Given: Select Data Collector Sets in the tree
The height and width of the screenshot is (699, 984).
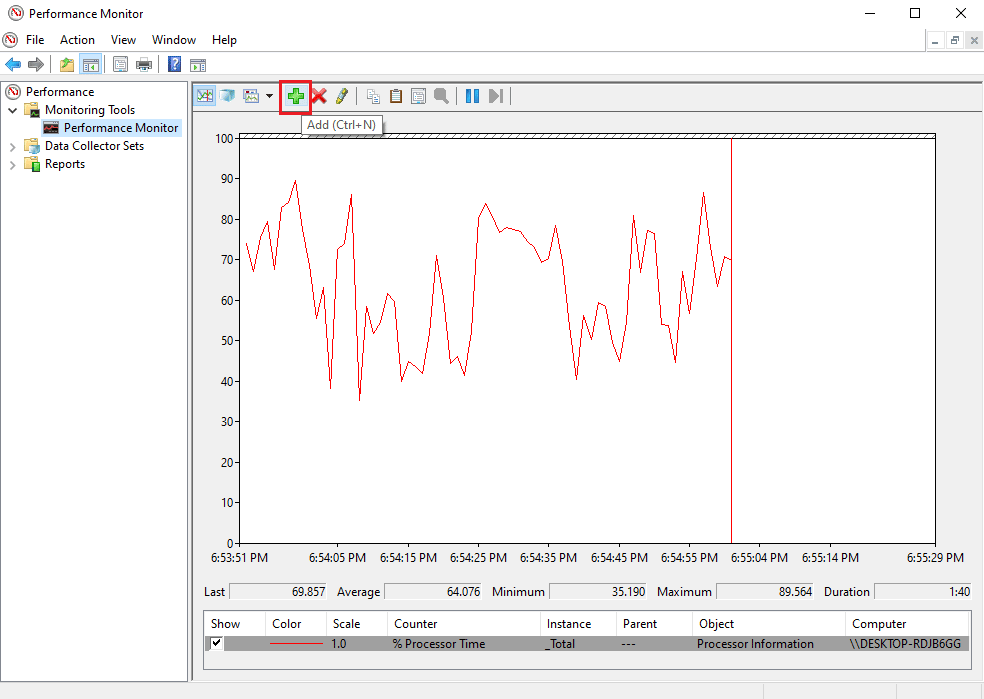Looking at the screenshot, I should 94,146.
